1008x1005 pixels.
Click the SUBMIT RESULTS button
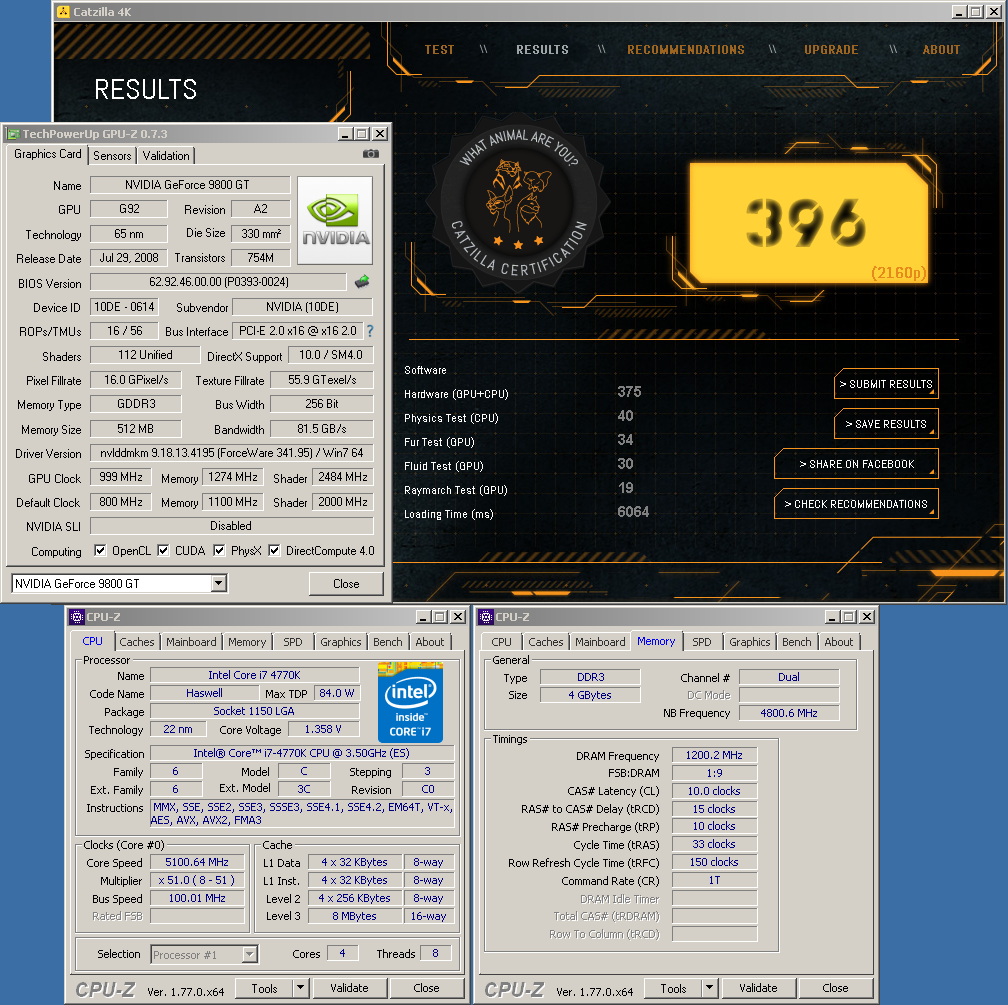pos(886,384)
